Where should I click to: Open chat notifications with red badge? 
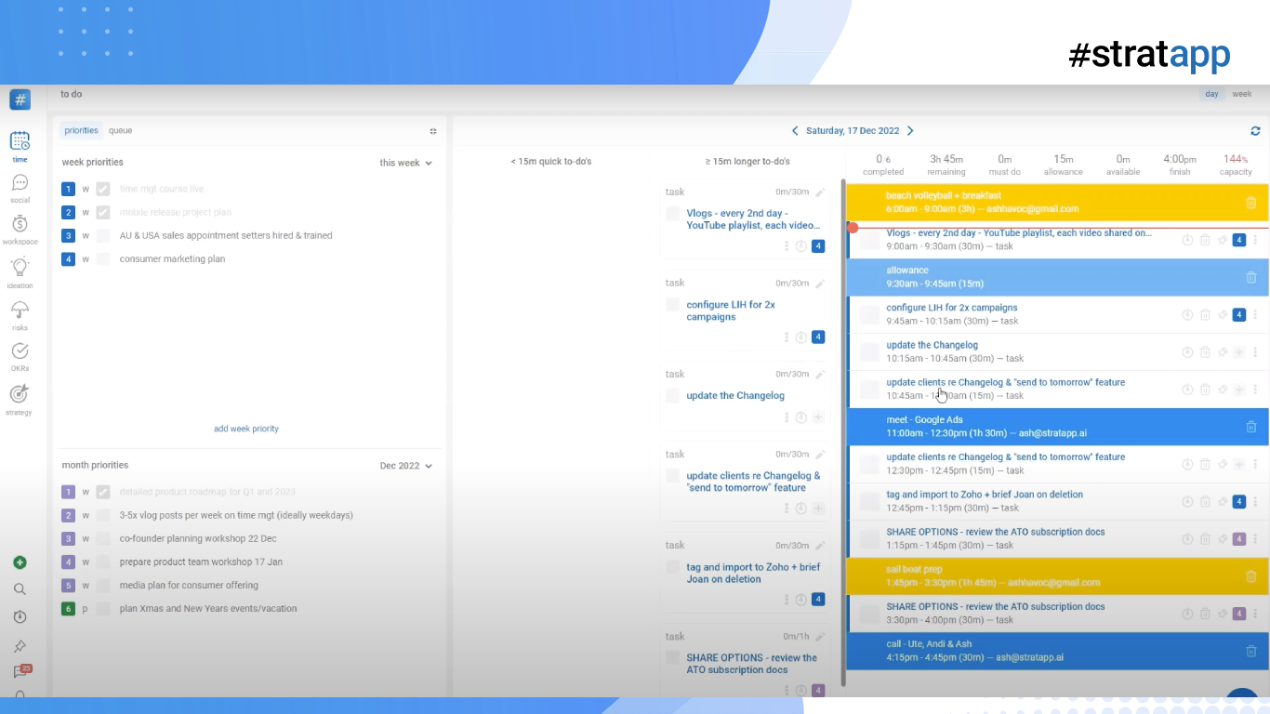click(x=20, y=672)
